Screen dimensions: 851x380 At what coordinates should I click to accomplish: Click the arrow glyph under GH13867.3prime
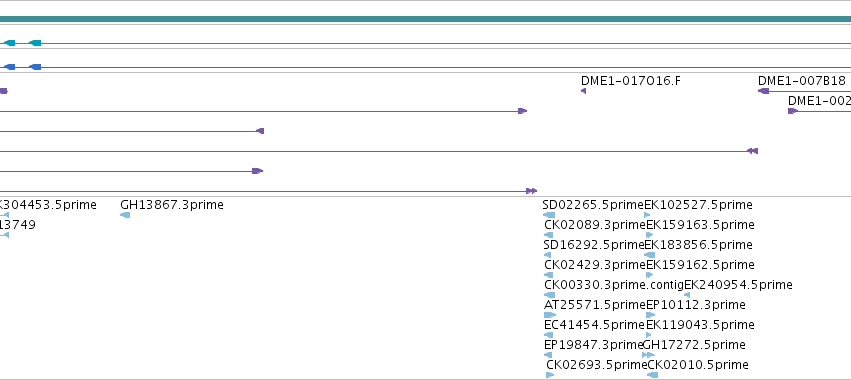point(125,215)
